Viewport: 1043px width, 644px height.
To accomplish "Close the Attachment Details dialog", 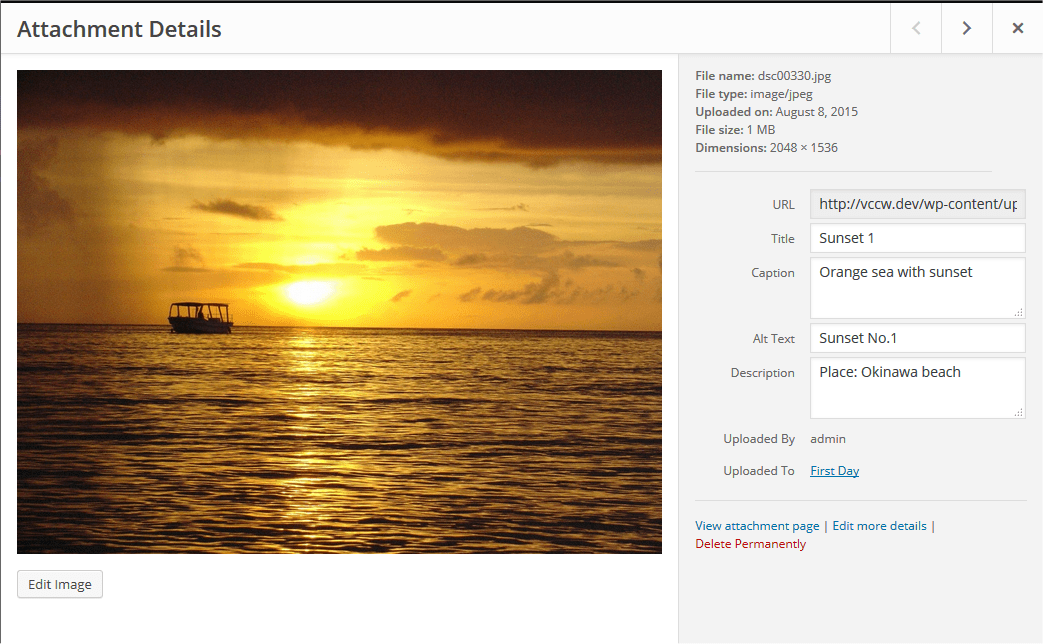I will pyautogui.click(x=1017, y=28).
